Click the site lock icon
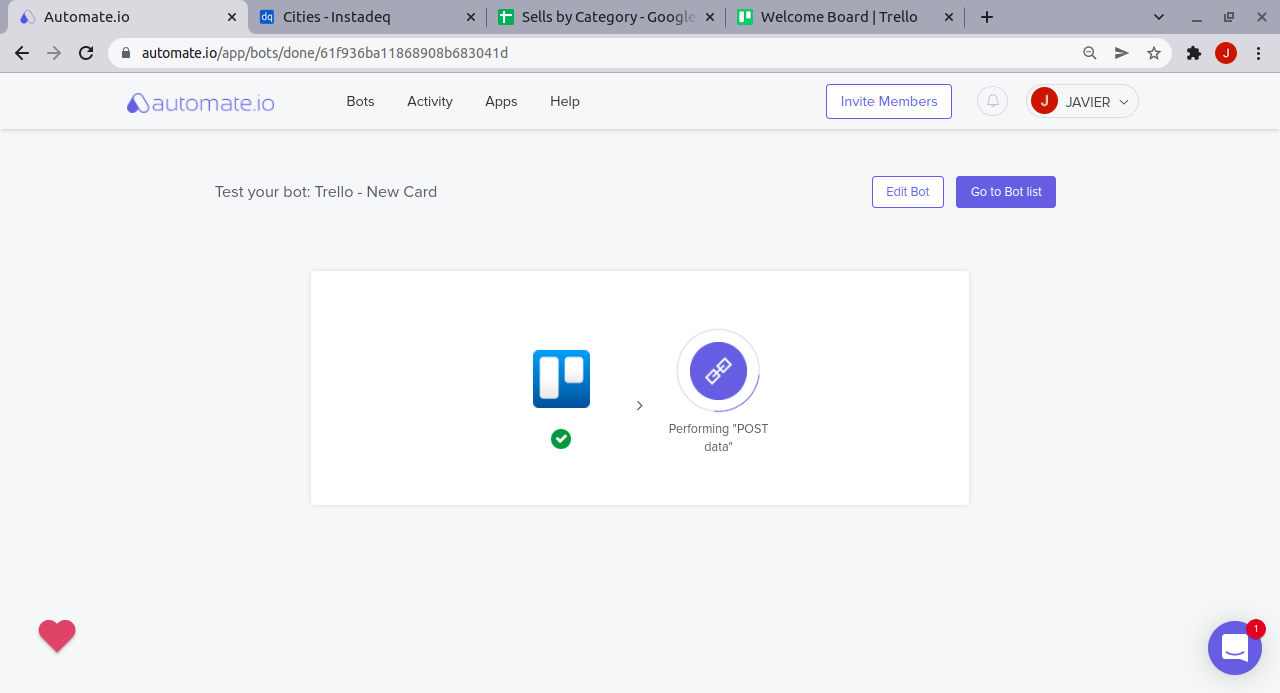Image resolution: width=1280 pixels, height=693 pixels. [x=126, y=53]
